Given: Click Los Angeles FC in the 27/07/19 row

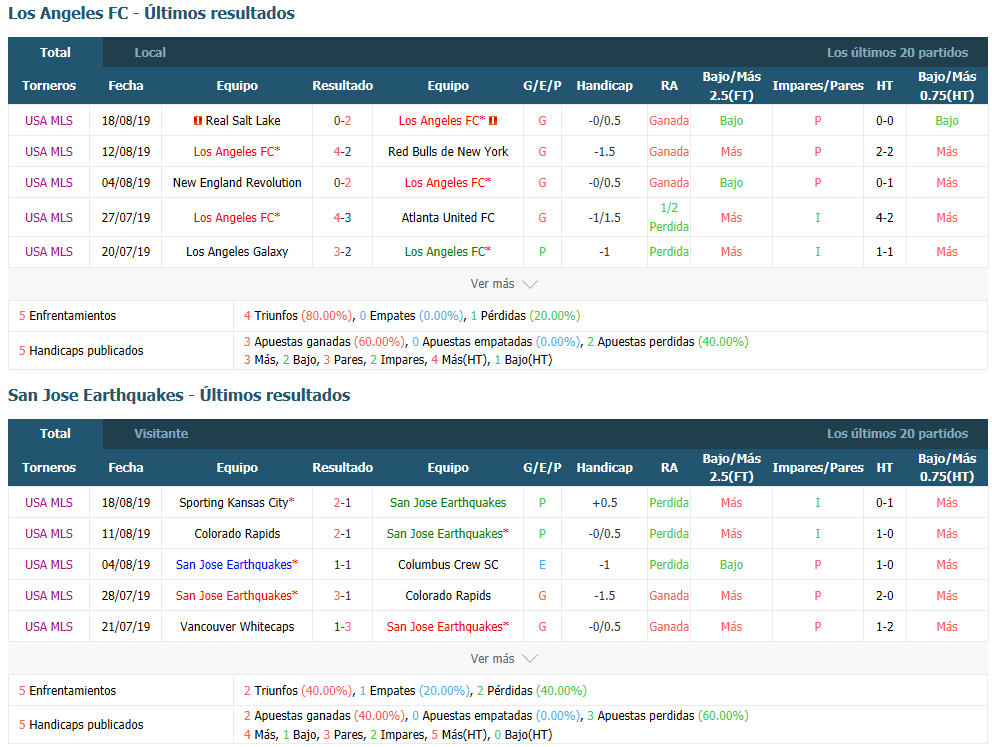Looking at the screenshot, I should (x=234, y=218).
